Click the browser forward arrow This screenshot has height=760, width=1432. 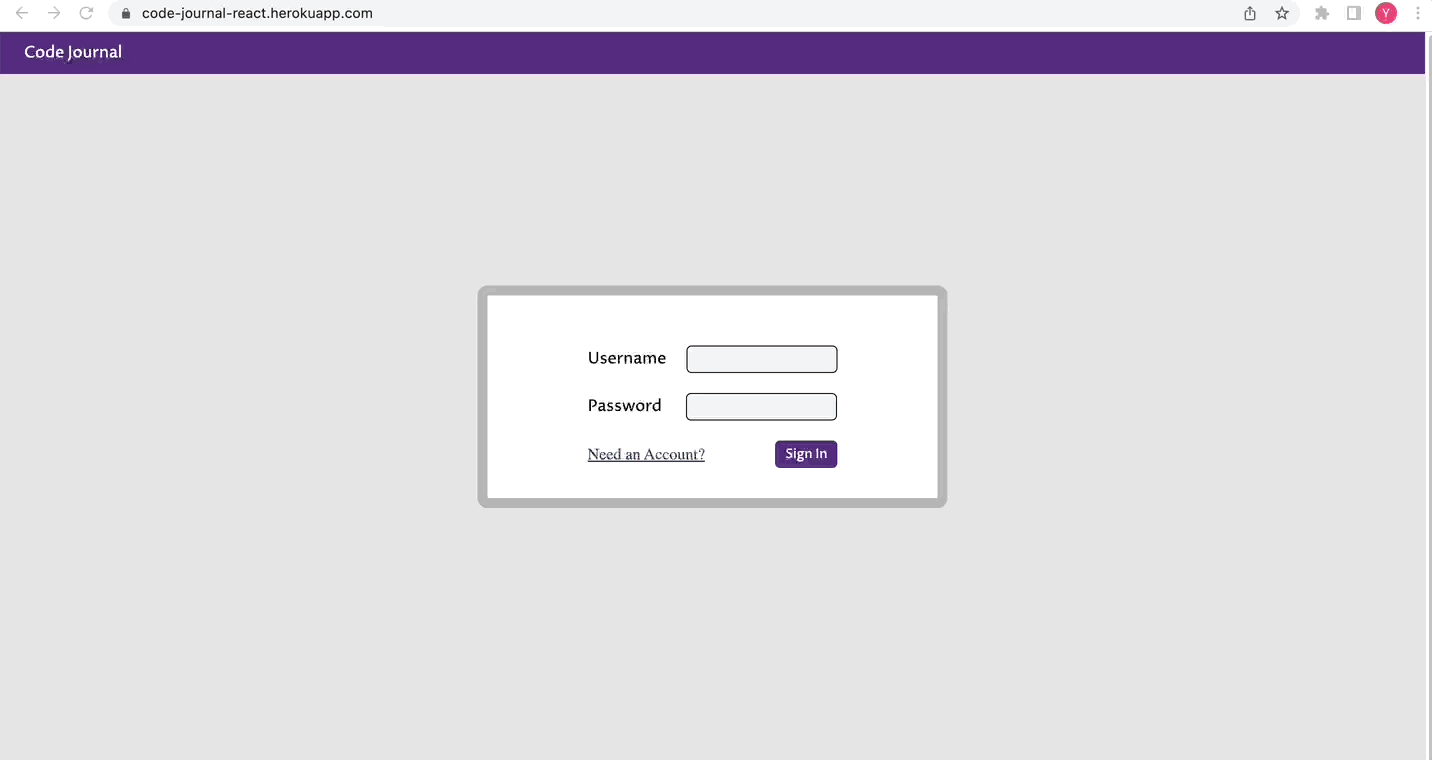pos(54,13)
